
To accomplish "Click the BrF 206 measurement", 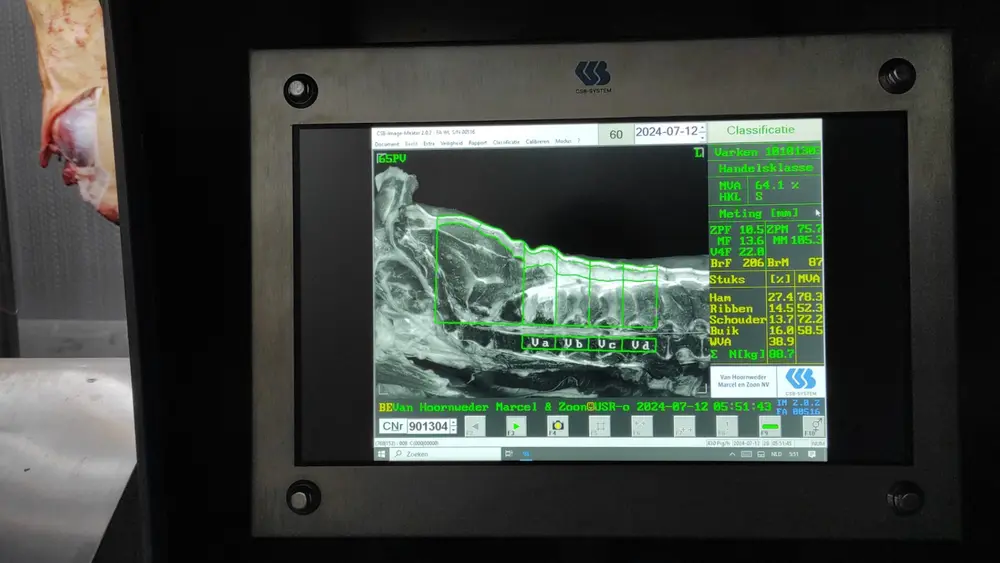I will point(737,263).
